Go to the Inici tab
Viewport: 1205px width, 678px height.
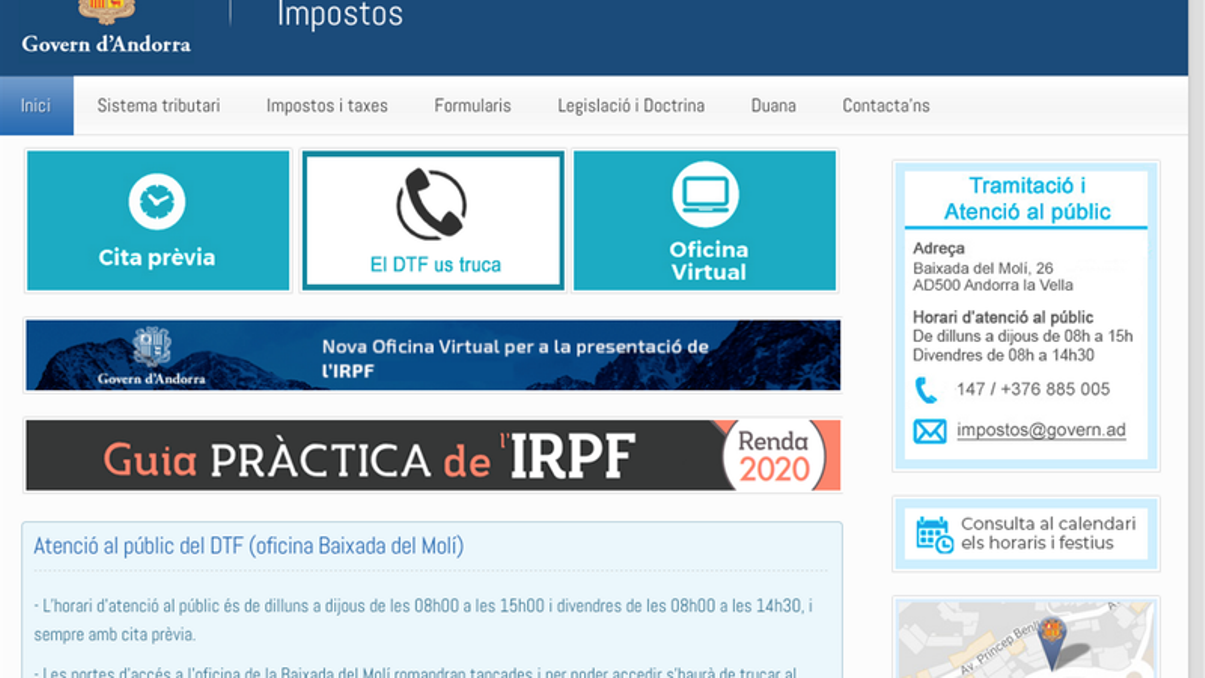pos(36,105)
